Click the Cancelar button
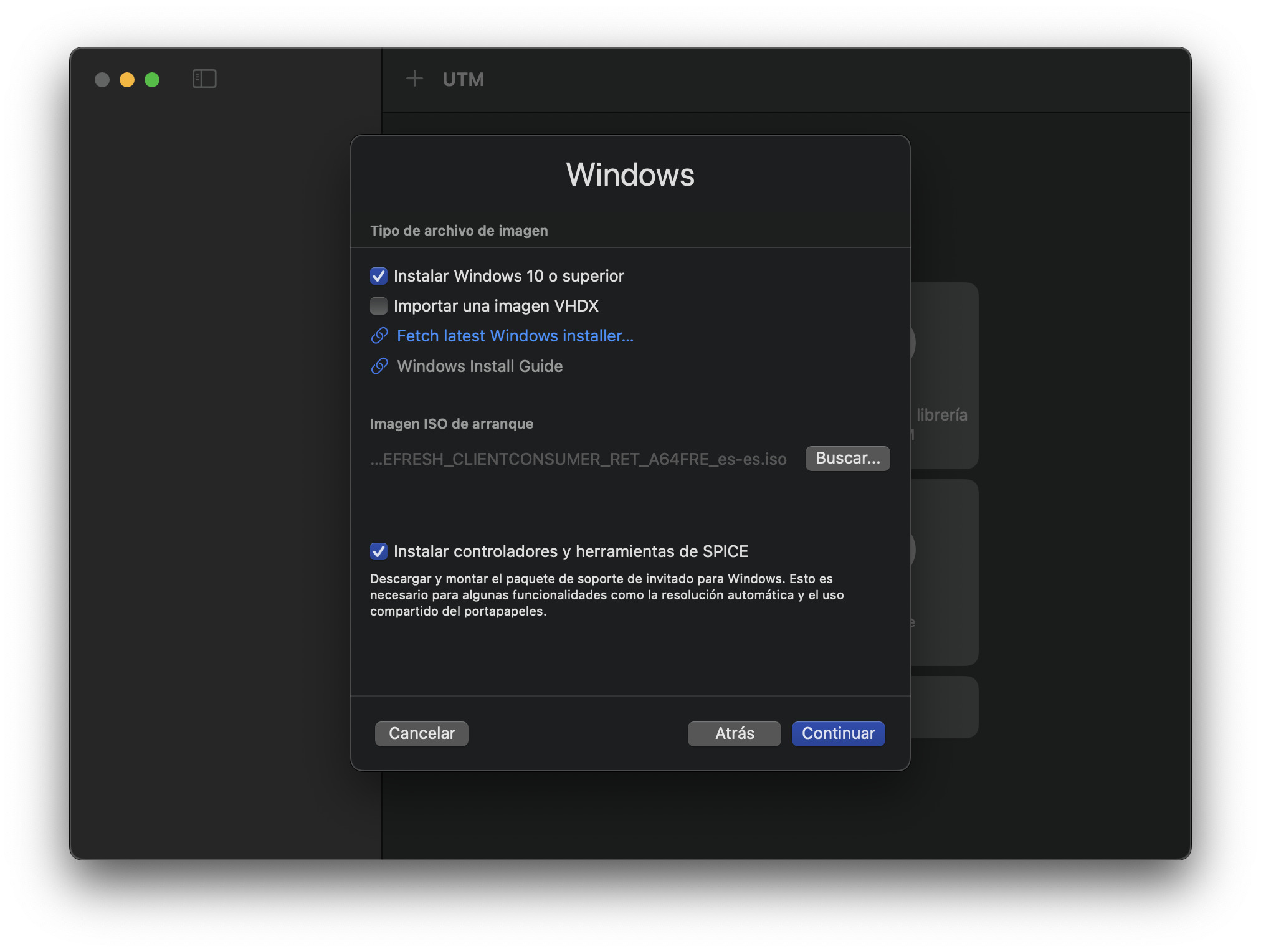 [422, 733]
